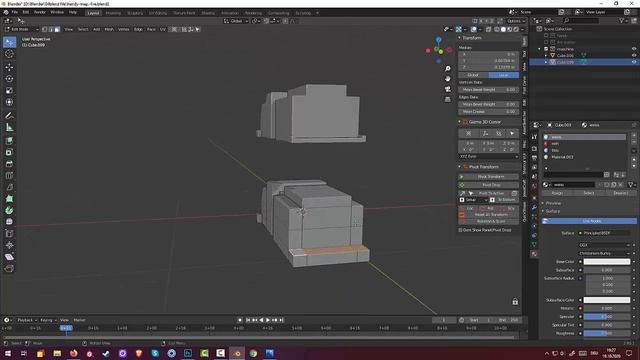The height and width of the screenshot is (360, 640).
Task: Select the 3D Cursor tool
Action: point(9,54)
